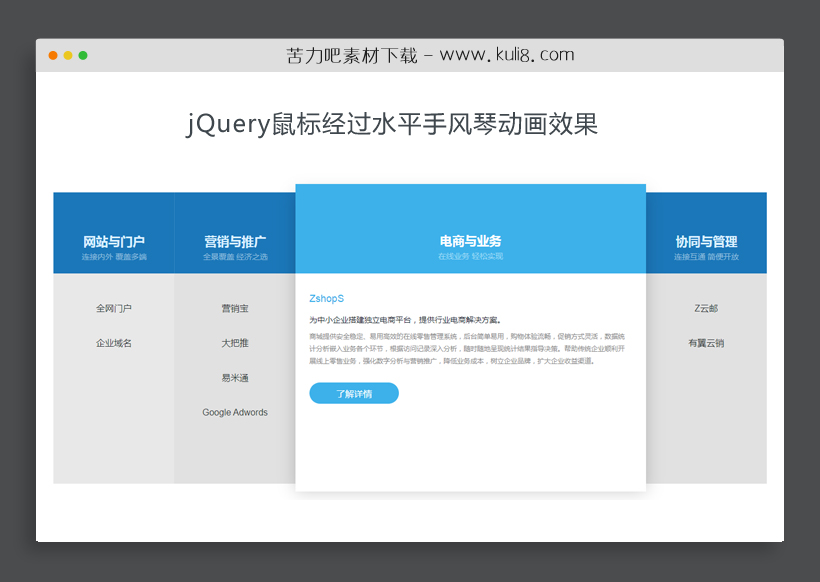
Task: Click the 了解详情 blue button
Action: click(354, 393)
